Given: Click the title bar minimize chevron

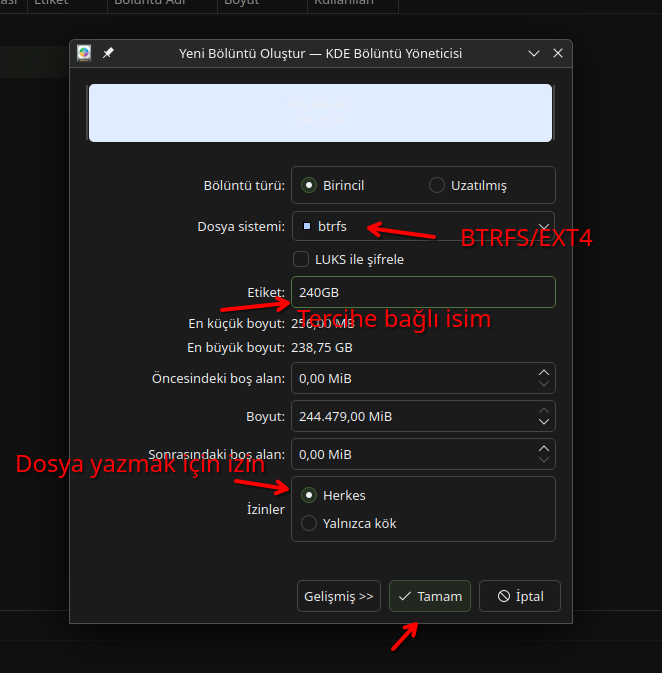Looking at the screenshot, I should pos(534,53).
